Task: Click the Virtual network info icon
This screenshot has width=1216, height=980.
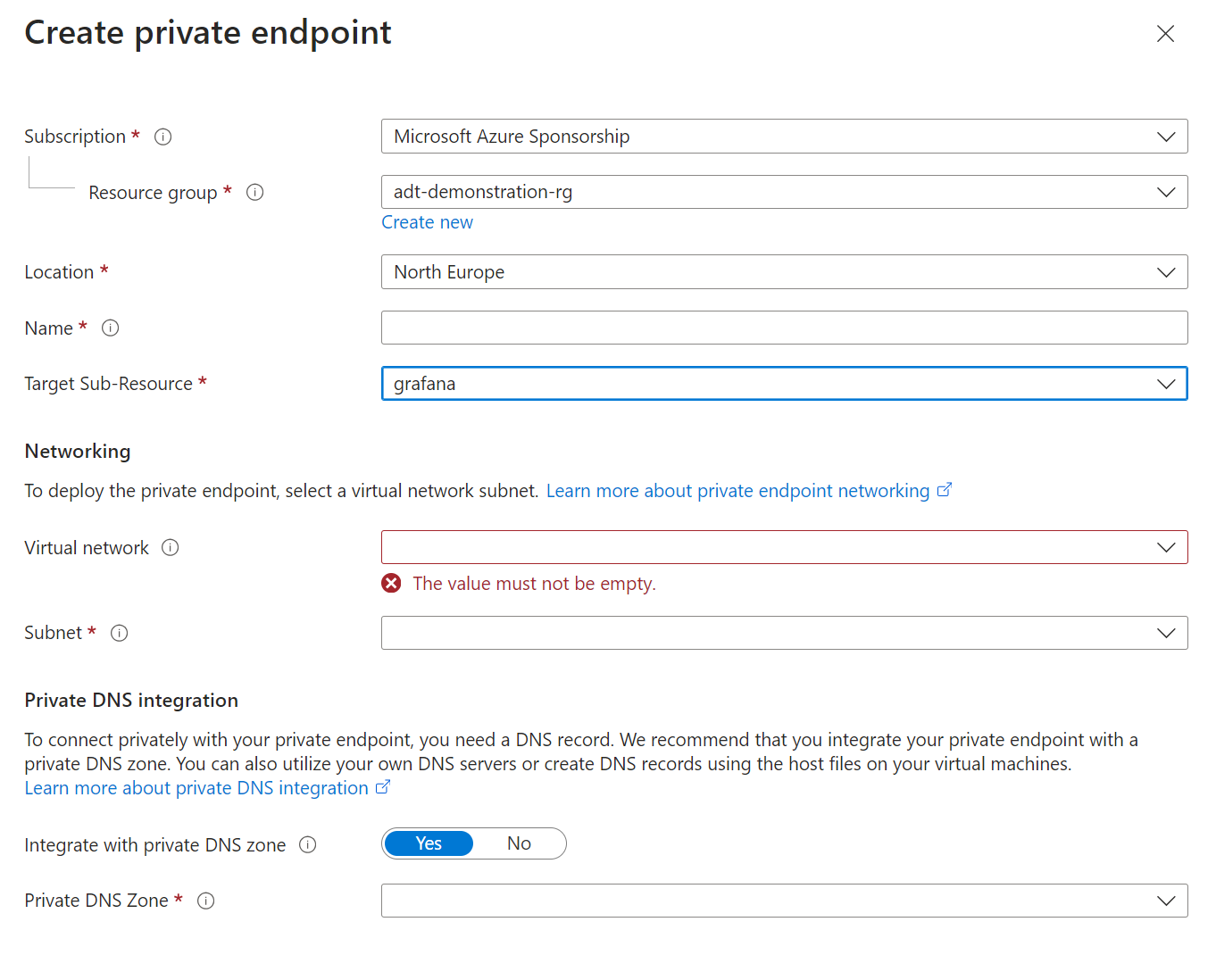Action: (x=171, y=547)
